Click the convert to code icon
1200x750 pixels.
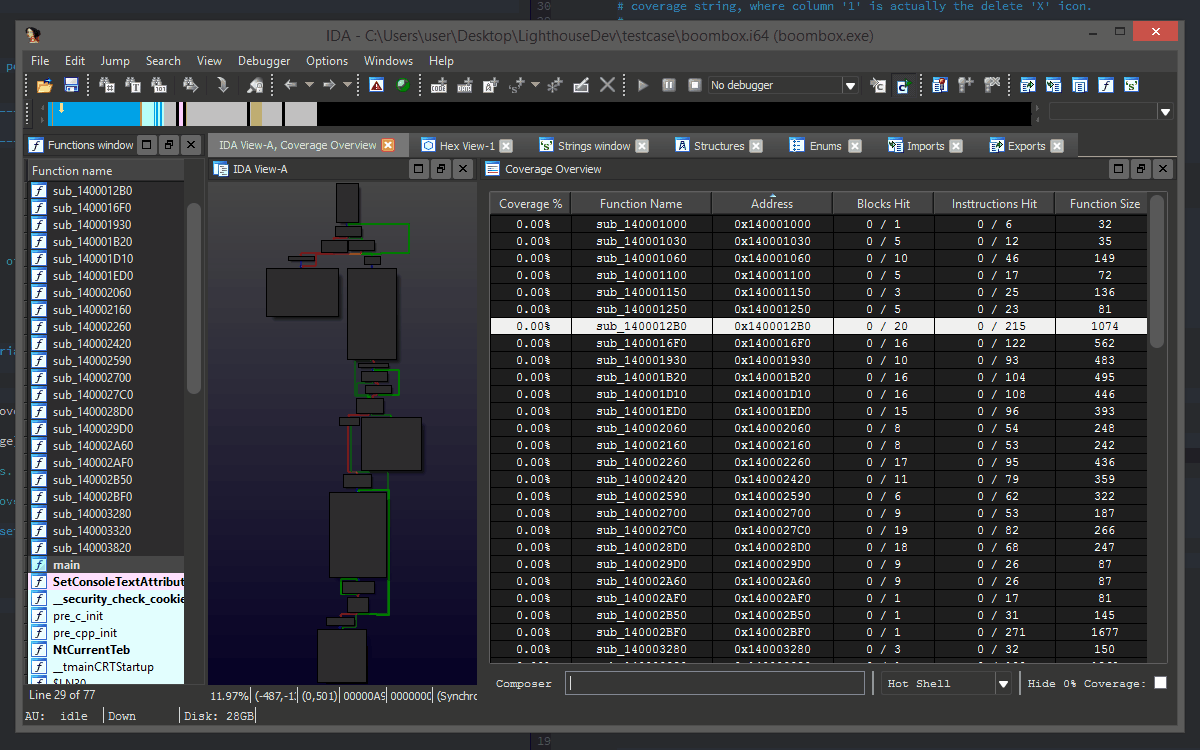coord(438,85)
